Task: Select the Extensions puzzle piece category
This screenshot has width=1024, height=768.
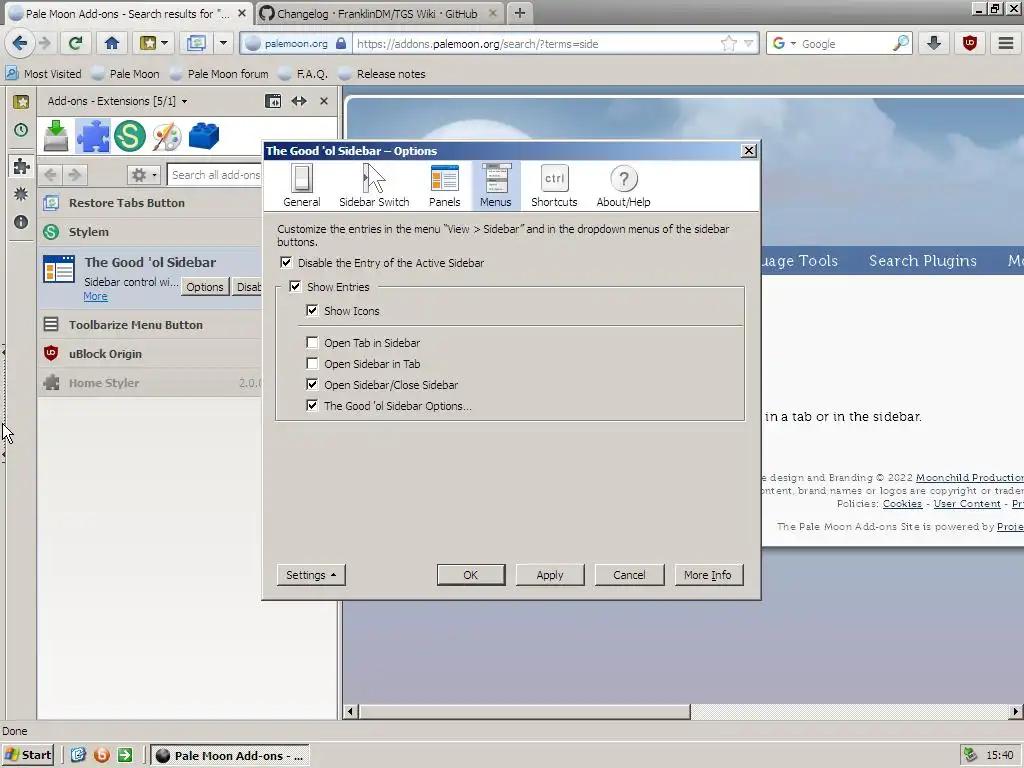Action: coord(93,136)
